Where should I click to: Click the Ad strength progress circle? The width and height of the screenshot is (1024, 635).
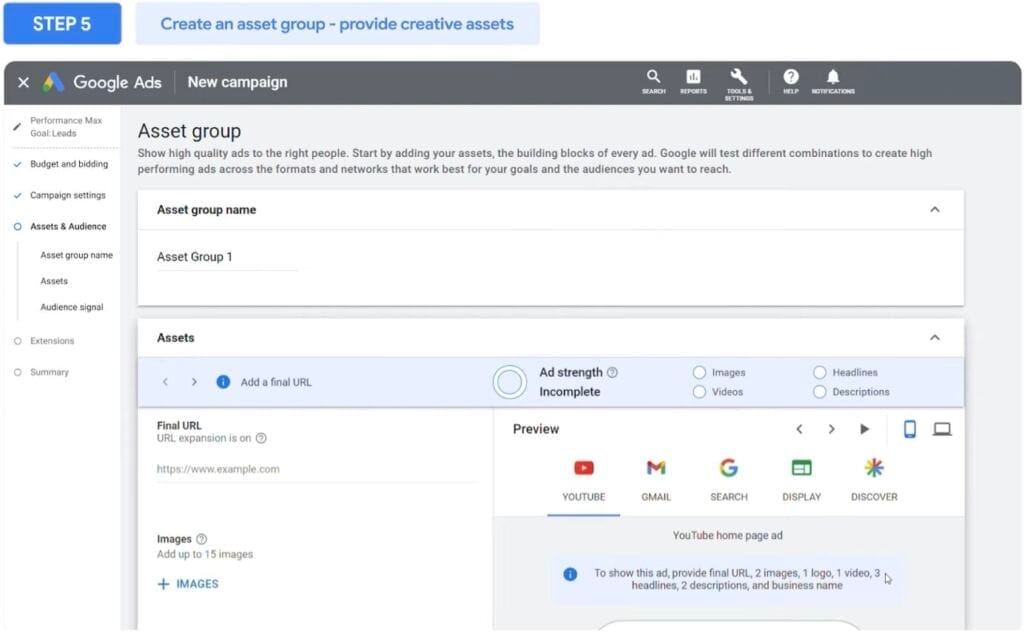tap(509, 382)
